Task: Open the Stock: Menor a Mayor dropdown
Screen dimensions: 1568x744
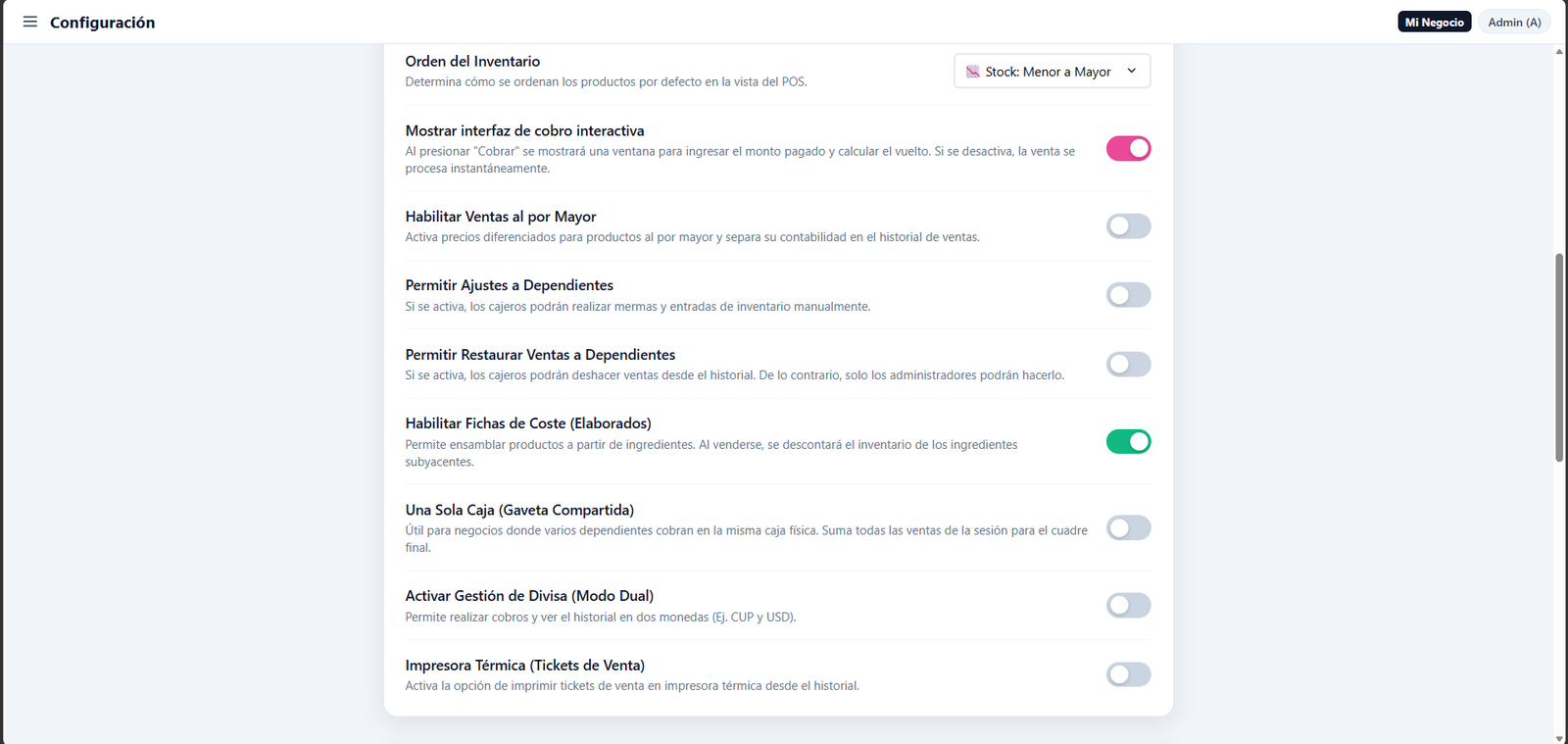Action: tap(1052, 71)
